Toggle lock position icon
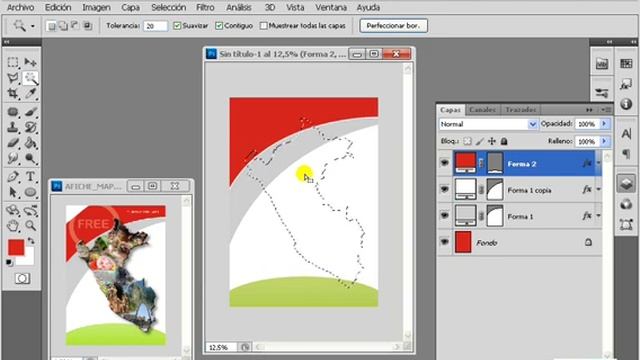 click(x=492, y=141)
